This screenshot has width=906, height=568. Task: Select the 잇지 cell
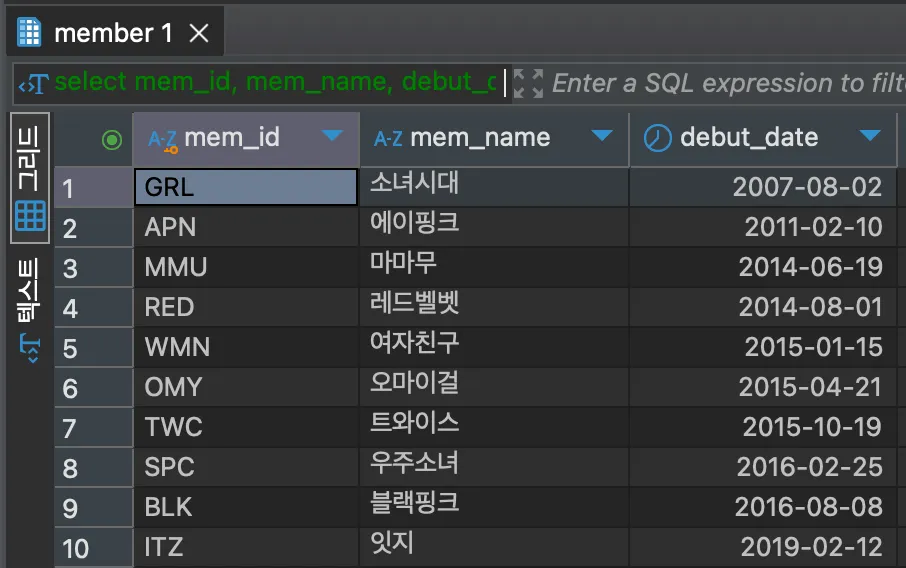(494, 547)
